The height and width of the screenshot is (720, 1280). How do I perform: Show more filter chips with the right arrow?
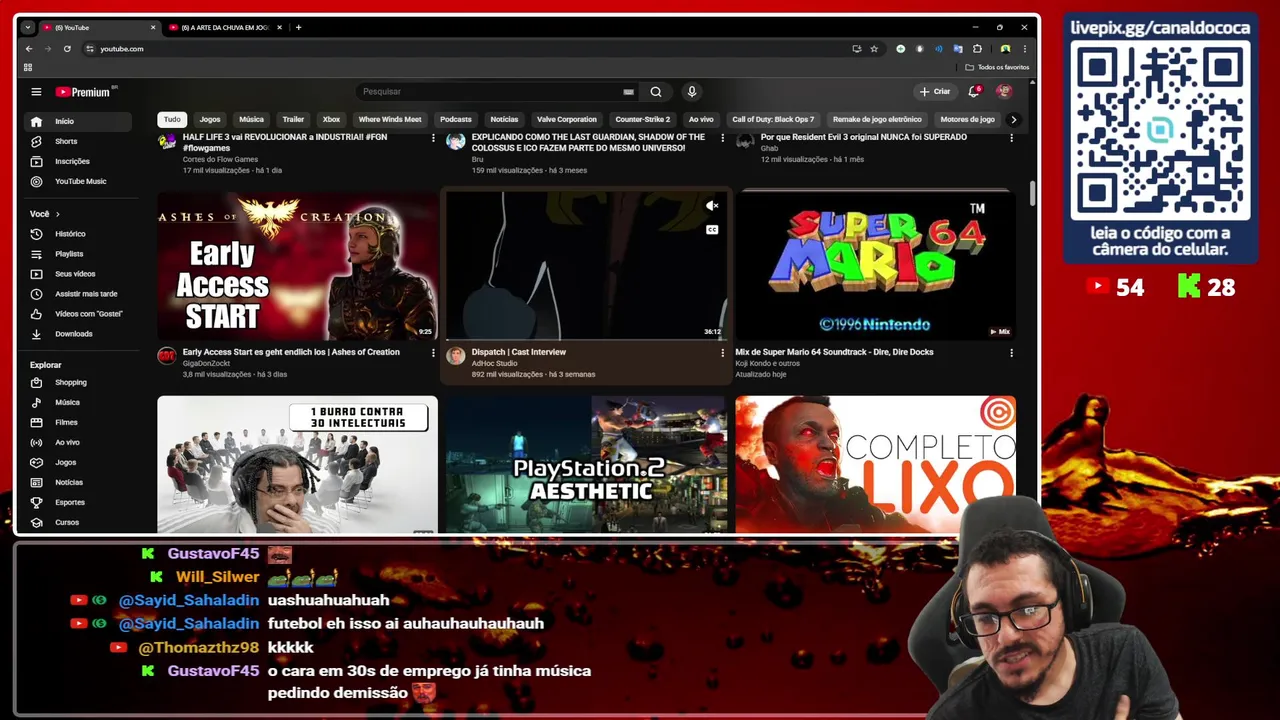1013,120
